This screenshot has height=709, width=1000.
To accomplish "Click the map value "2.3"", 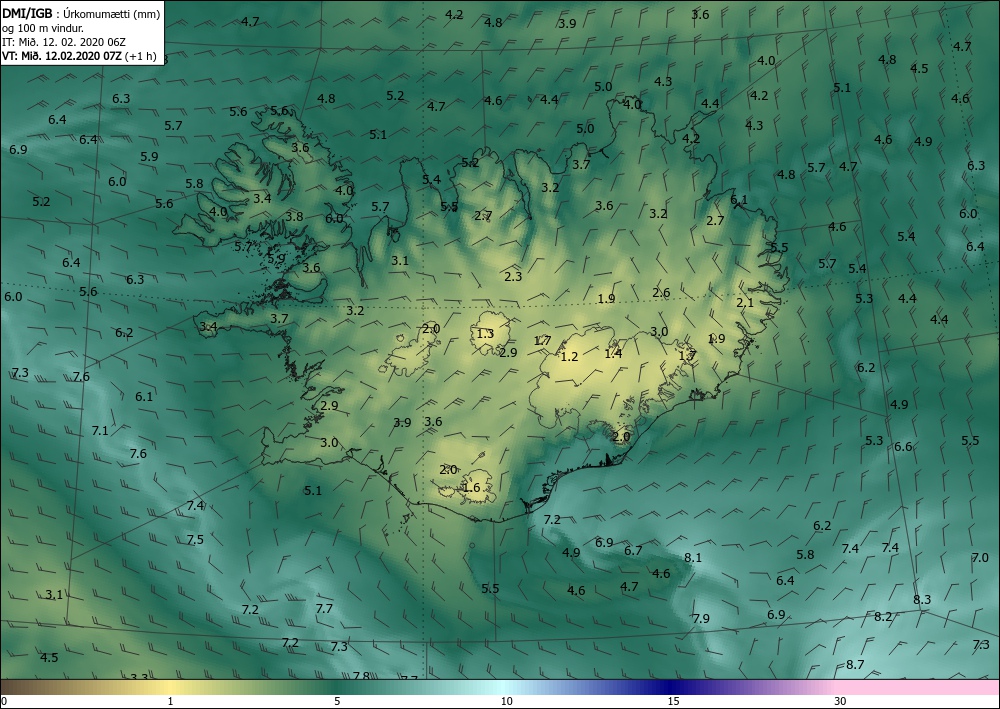I will (x=513, y=277).
